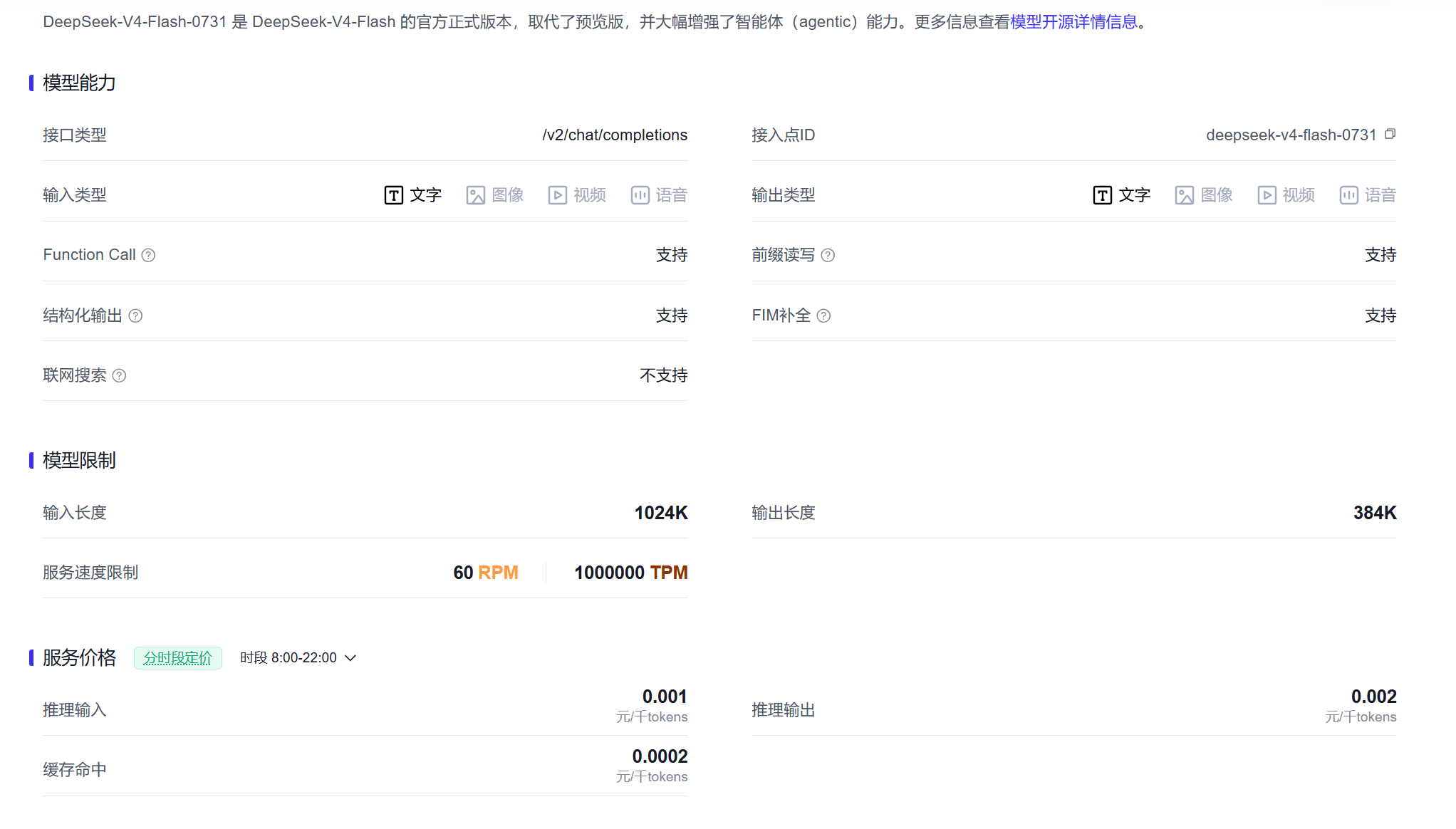1456x829 pixels.
Task: Click the 支持 value for 结构化输出
Action: pyautogui.click(x=672, y=316)
